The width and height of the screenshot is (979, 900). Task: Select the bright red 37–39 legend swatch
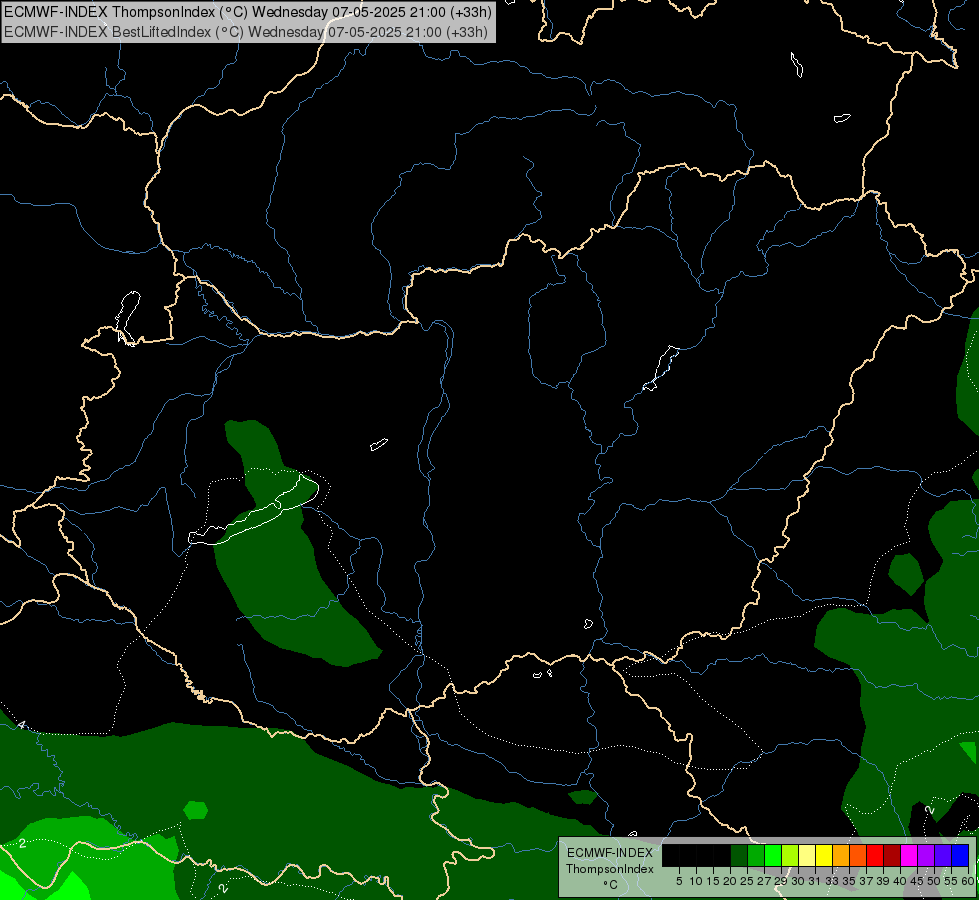(875, 855)
